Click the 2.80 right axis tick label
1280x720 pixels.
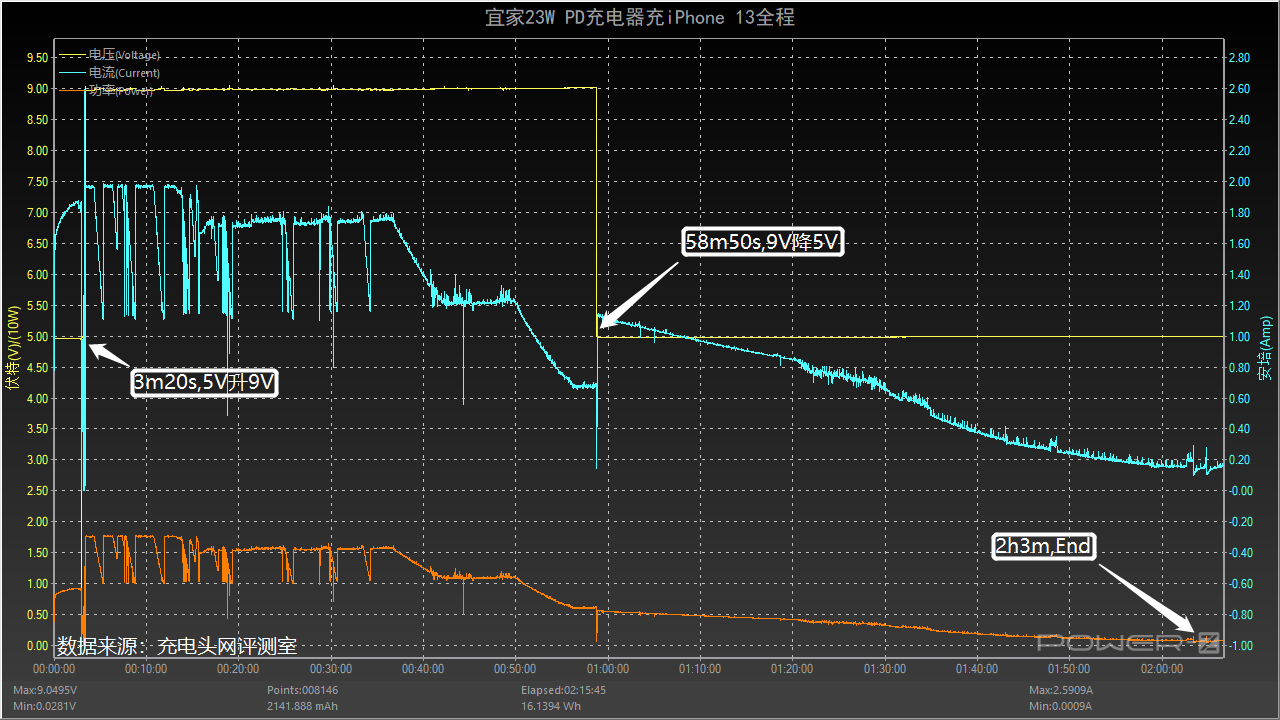coord(1241,58)
